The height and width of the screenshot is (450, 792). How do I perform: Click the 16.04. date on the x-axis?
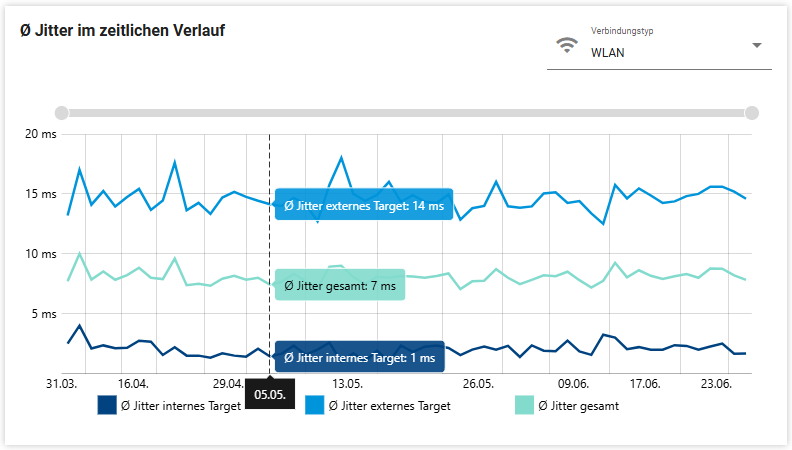click(x=133, y=384)
